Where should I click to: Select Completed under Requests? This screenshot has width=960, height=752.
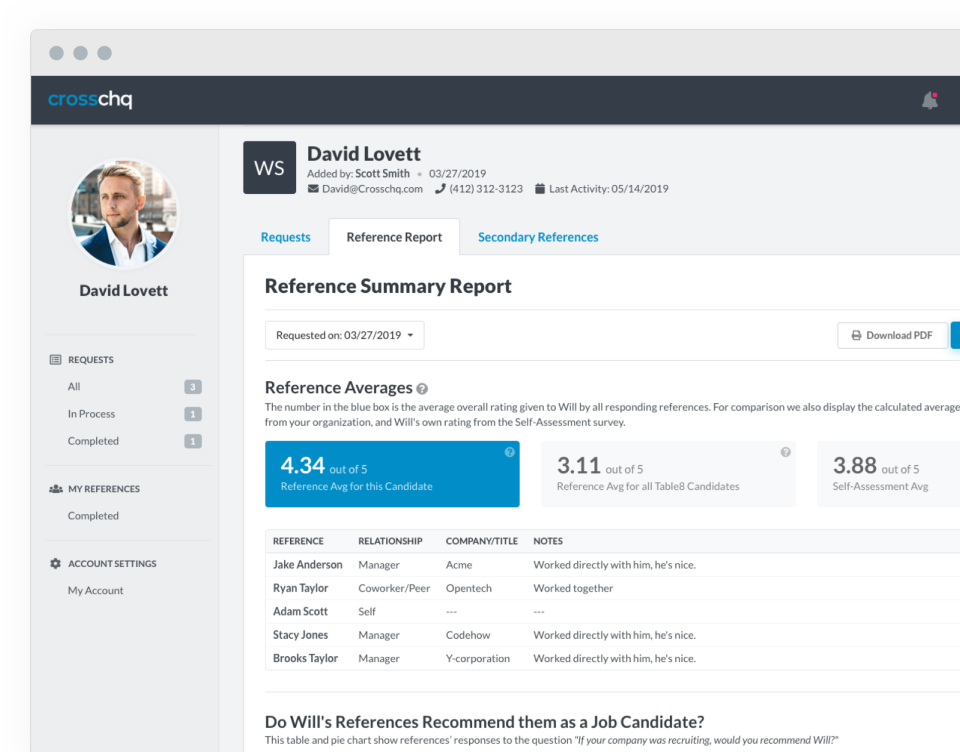point(93,441)
